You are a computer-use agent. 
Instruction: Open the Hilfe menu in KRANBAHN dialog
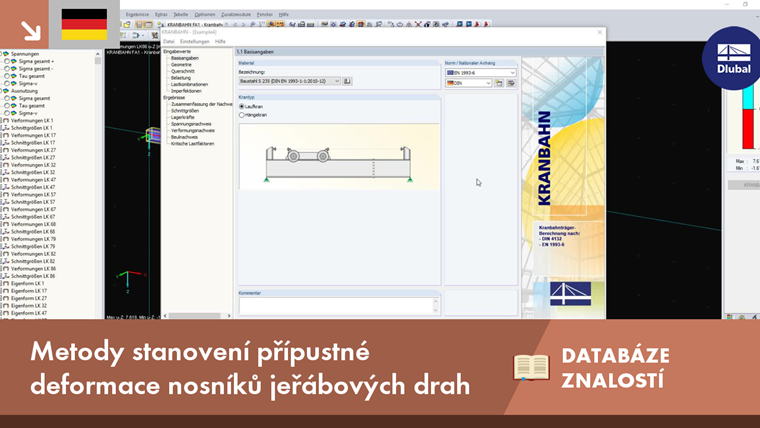pyautogui.click(x=221, y=42)
